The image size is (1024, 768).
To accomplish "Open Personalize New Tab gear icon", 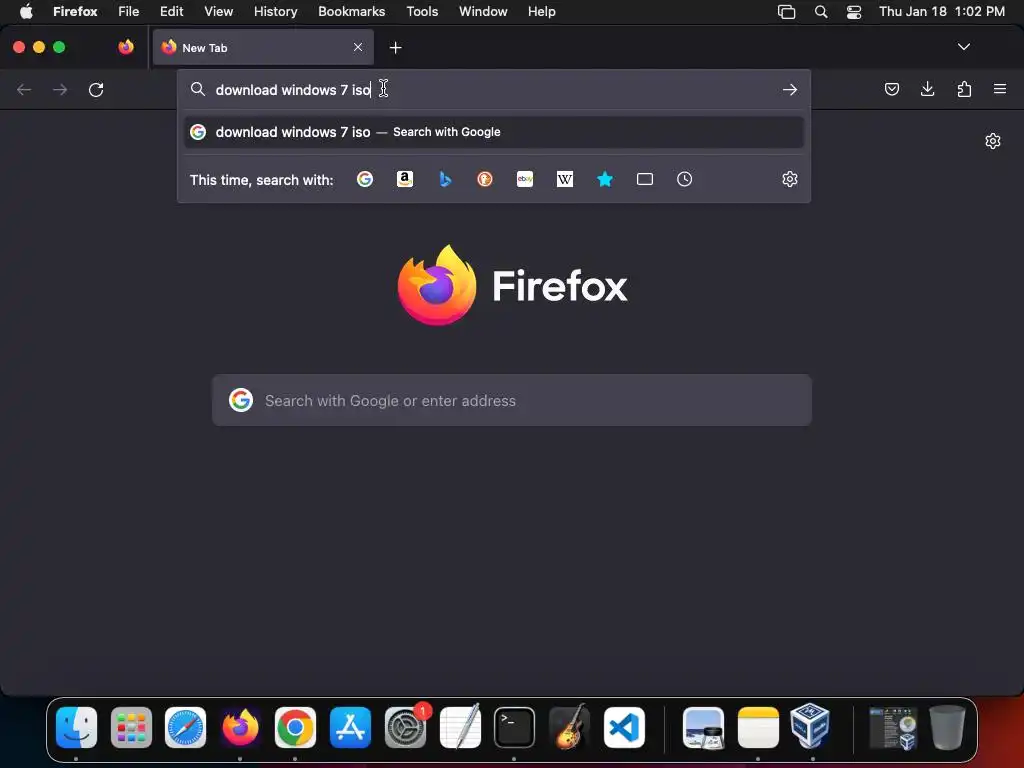I will coord(993,141).
